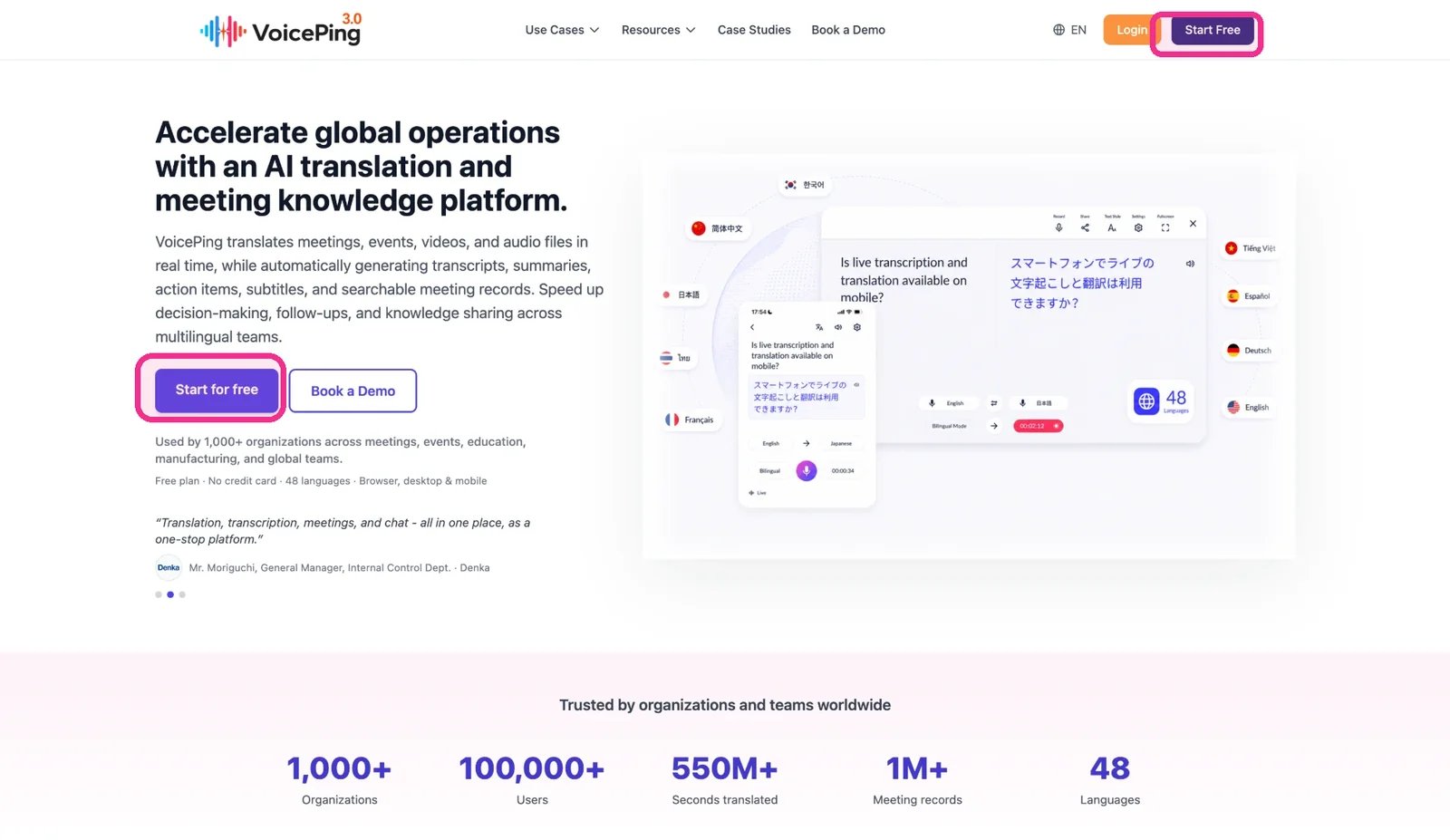Click the Thai ไทย flag chip
1450x840 pixels.
click(x=676, y=358)
